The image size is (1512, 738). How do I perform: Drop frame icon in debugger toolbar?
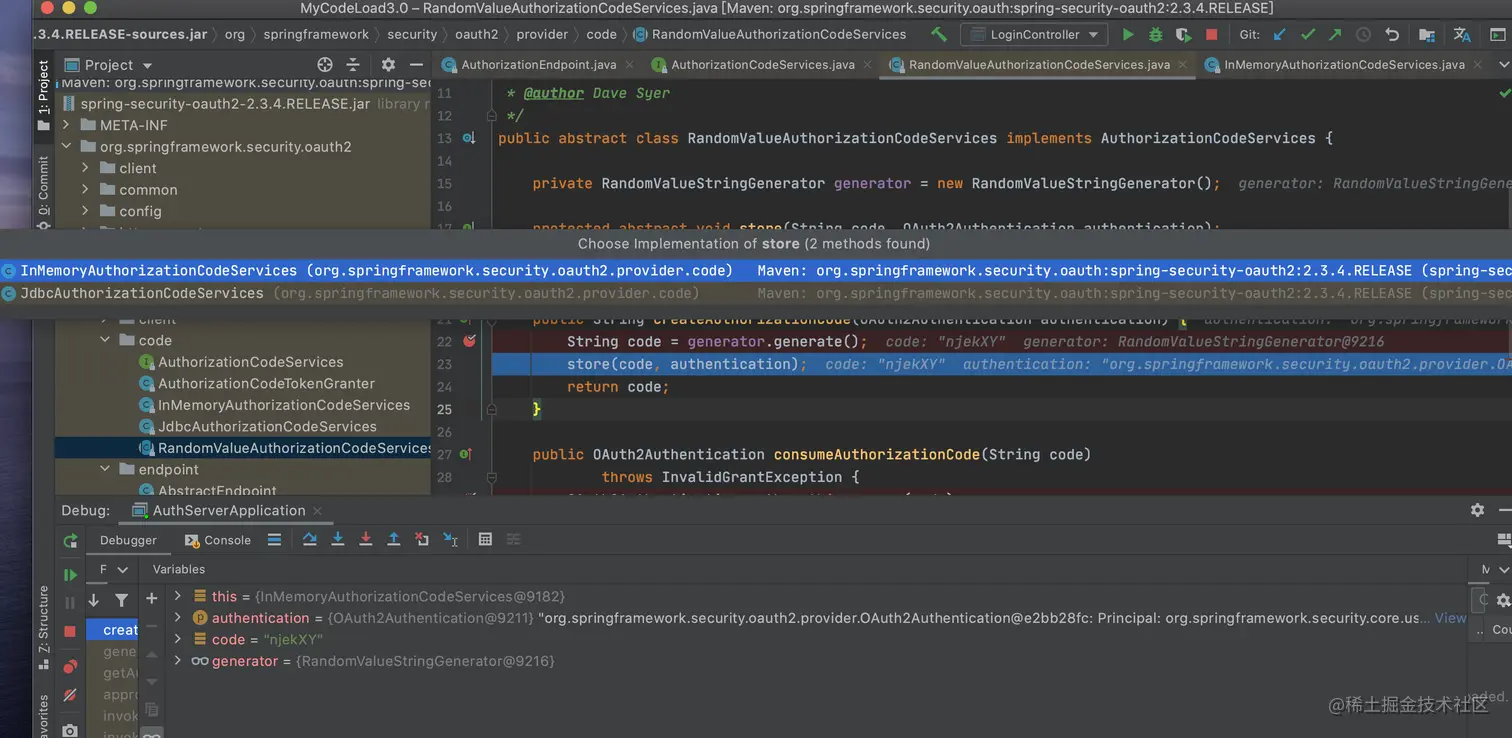(422, 539)
